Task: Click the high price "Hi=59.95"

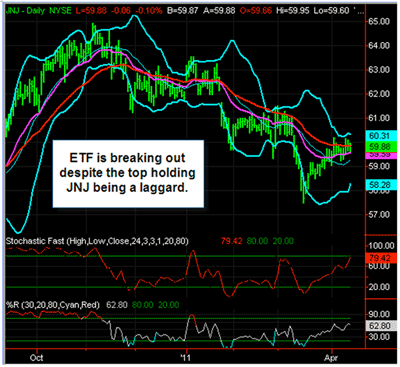Action: pyautogui.click(x=294, y=11)
